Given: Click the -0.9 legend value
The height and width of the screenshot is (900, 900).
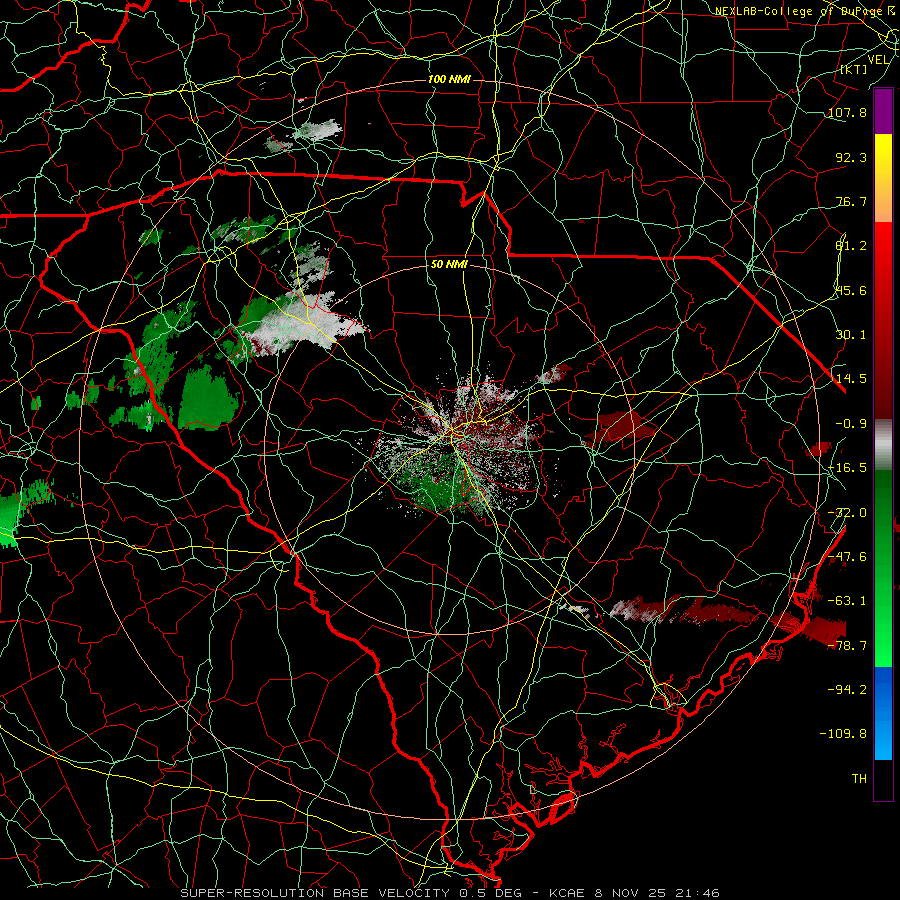Looking at the screenshot, I should coord(851,424).
